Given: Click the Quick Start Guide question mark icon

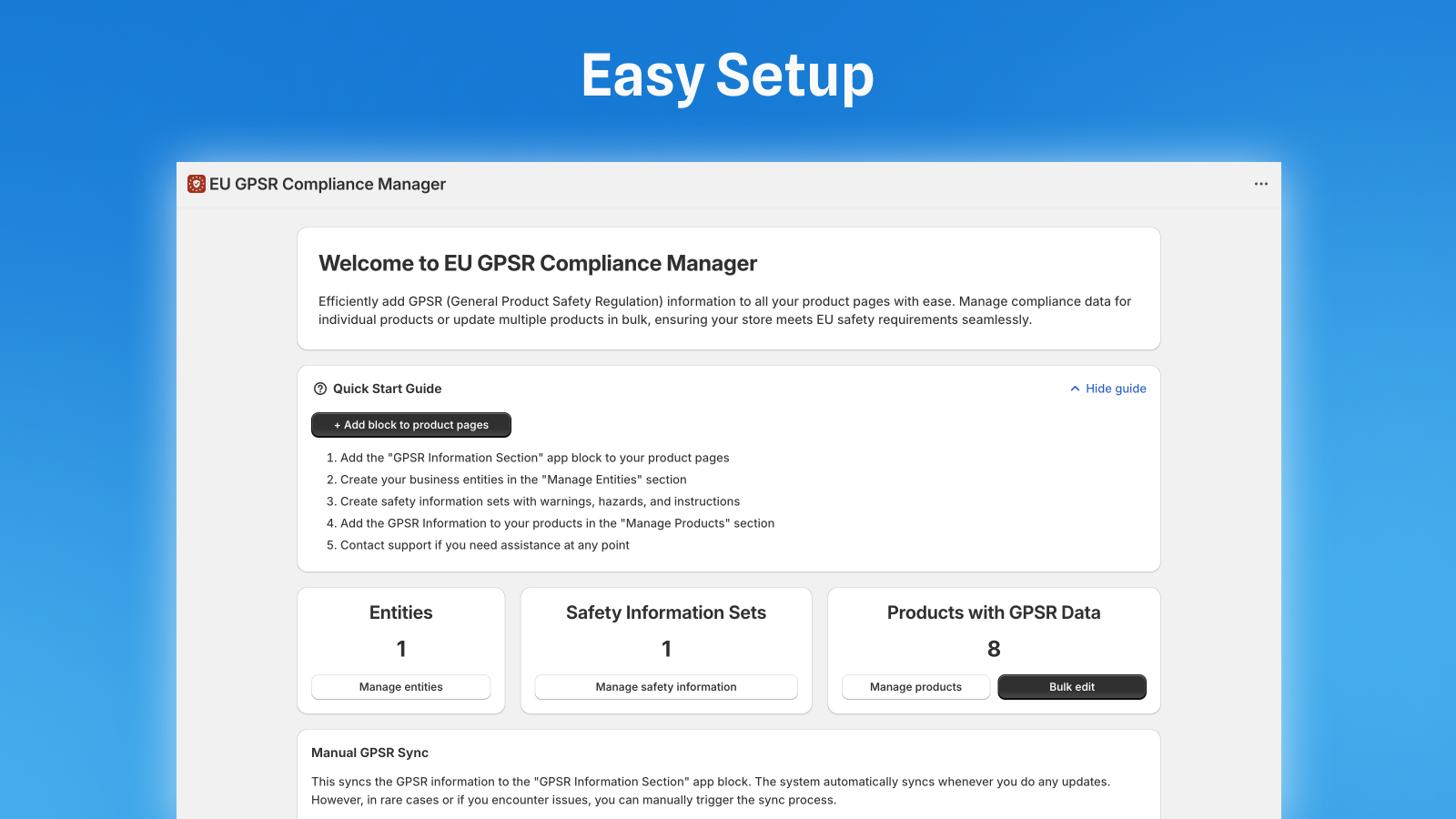Looking at the screenshot, I should [318, 389].
